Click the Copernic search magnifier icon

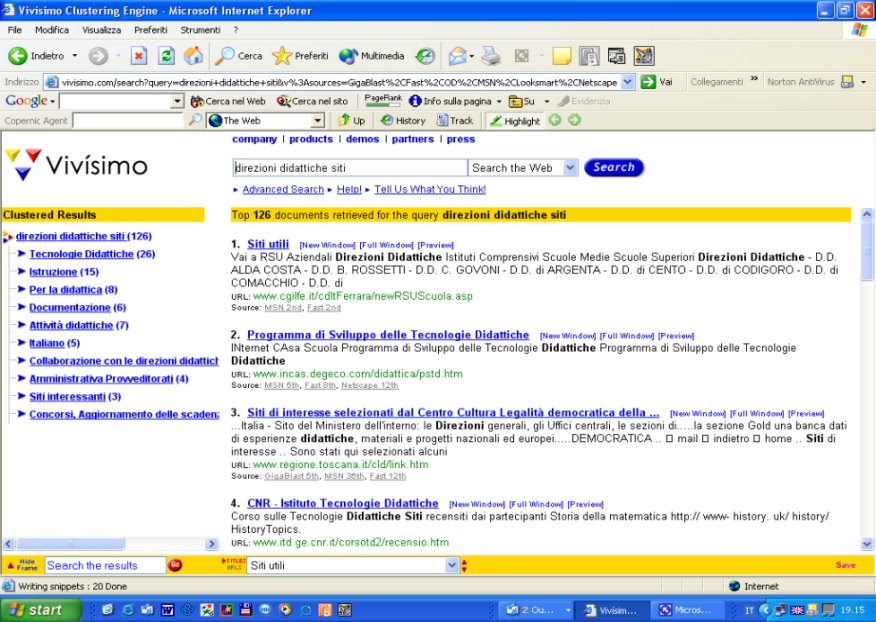pos(194,120)
